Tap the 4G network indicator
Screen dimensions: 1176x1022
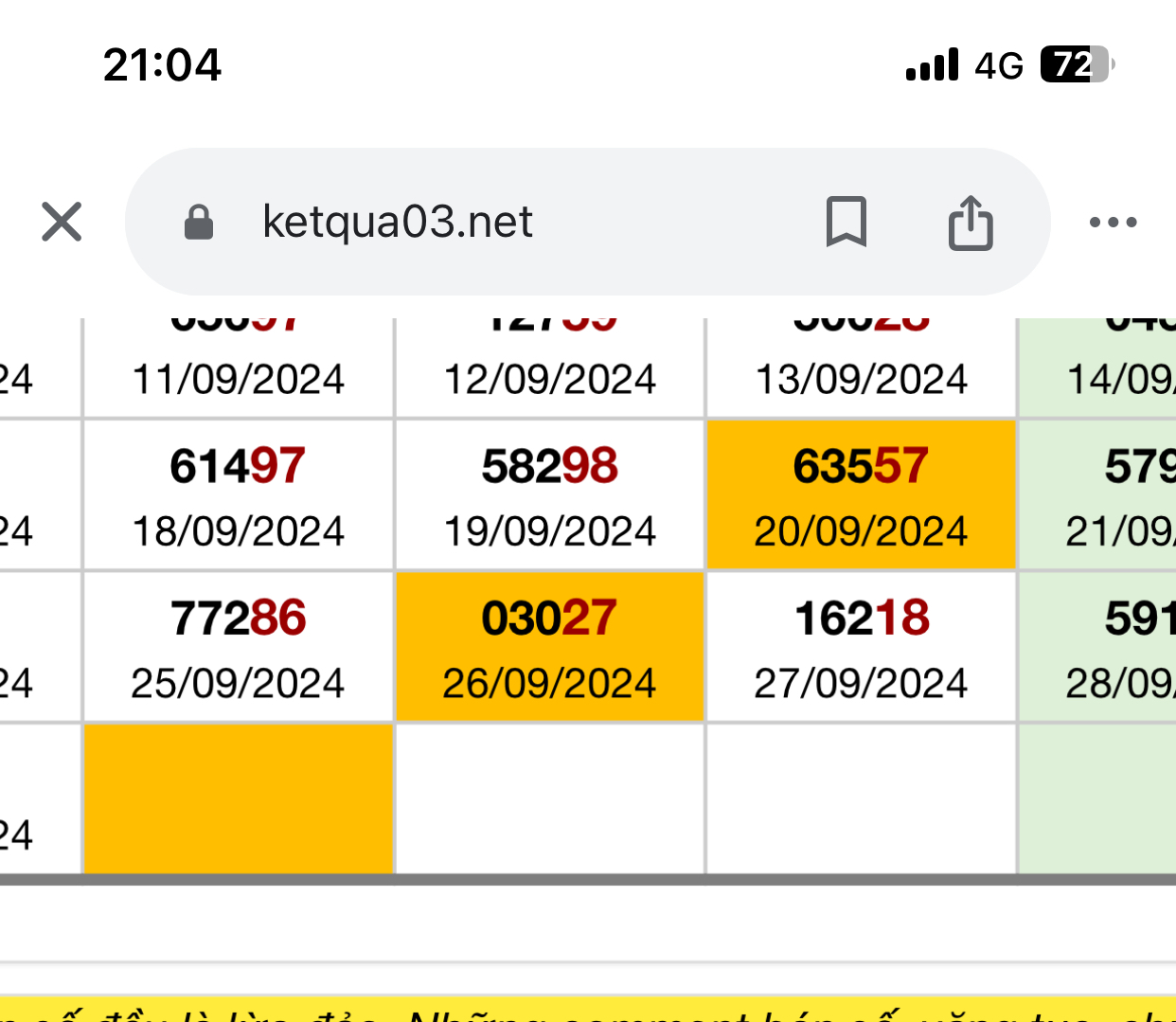tap(999, 65)
